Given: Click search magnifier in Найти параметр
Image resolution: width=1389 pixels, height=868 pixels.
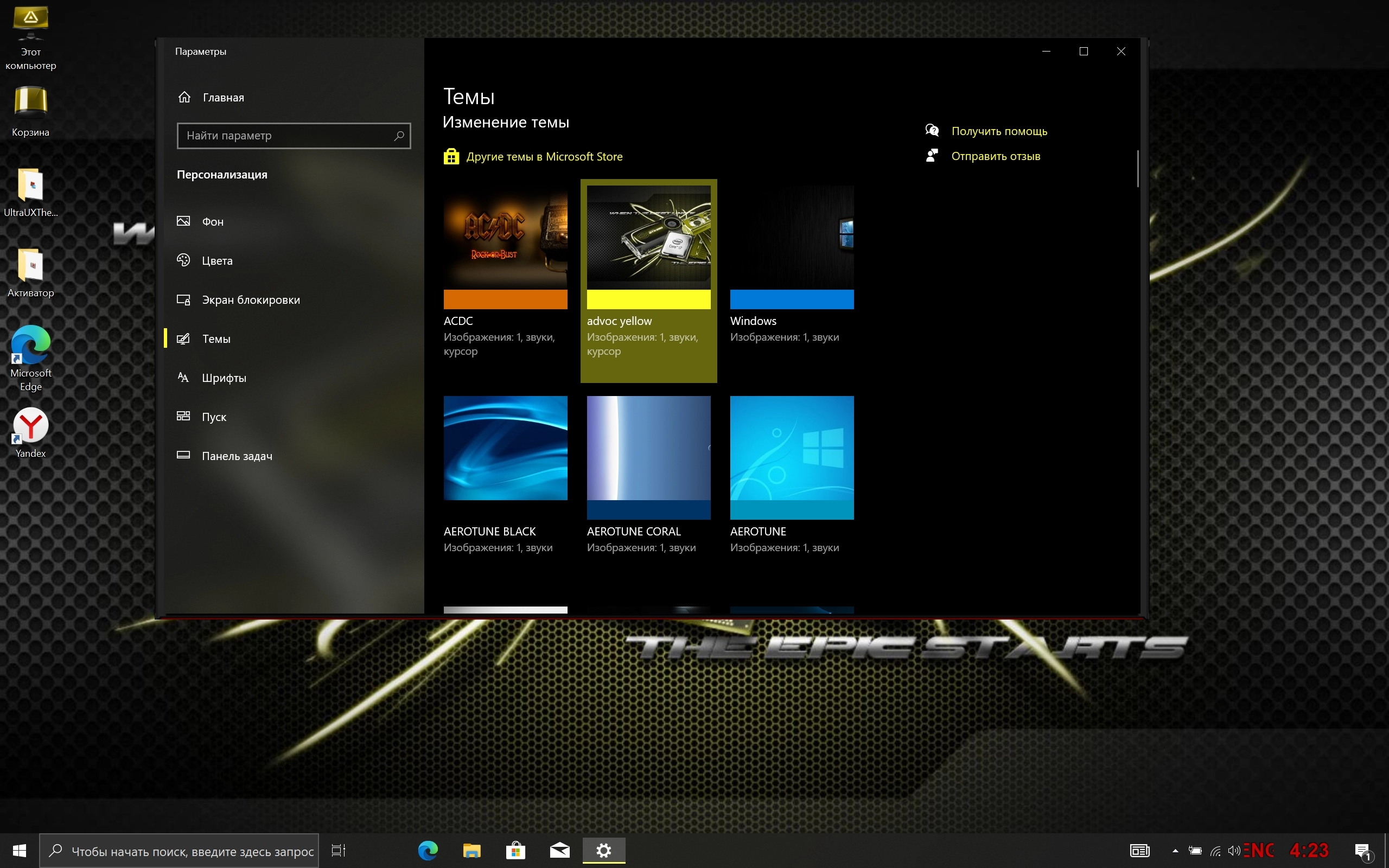Looking at the screenshot, I should point(399,136).
